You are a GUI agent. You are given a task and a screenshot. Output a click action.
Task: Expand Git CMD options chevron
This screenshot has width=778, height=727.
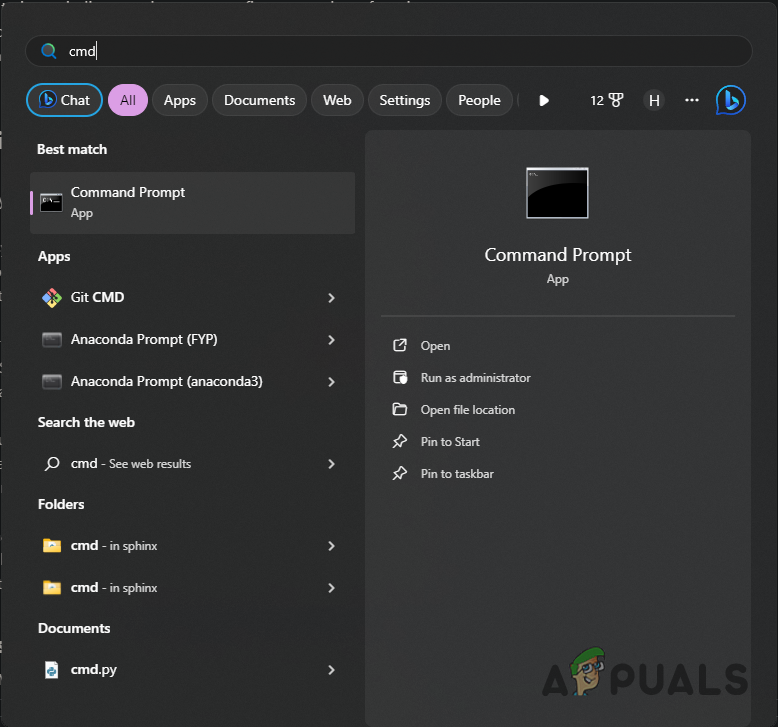[331, 298]
